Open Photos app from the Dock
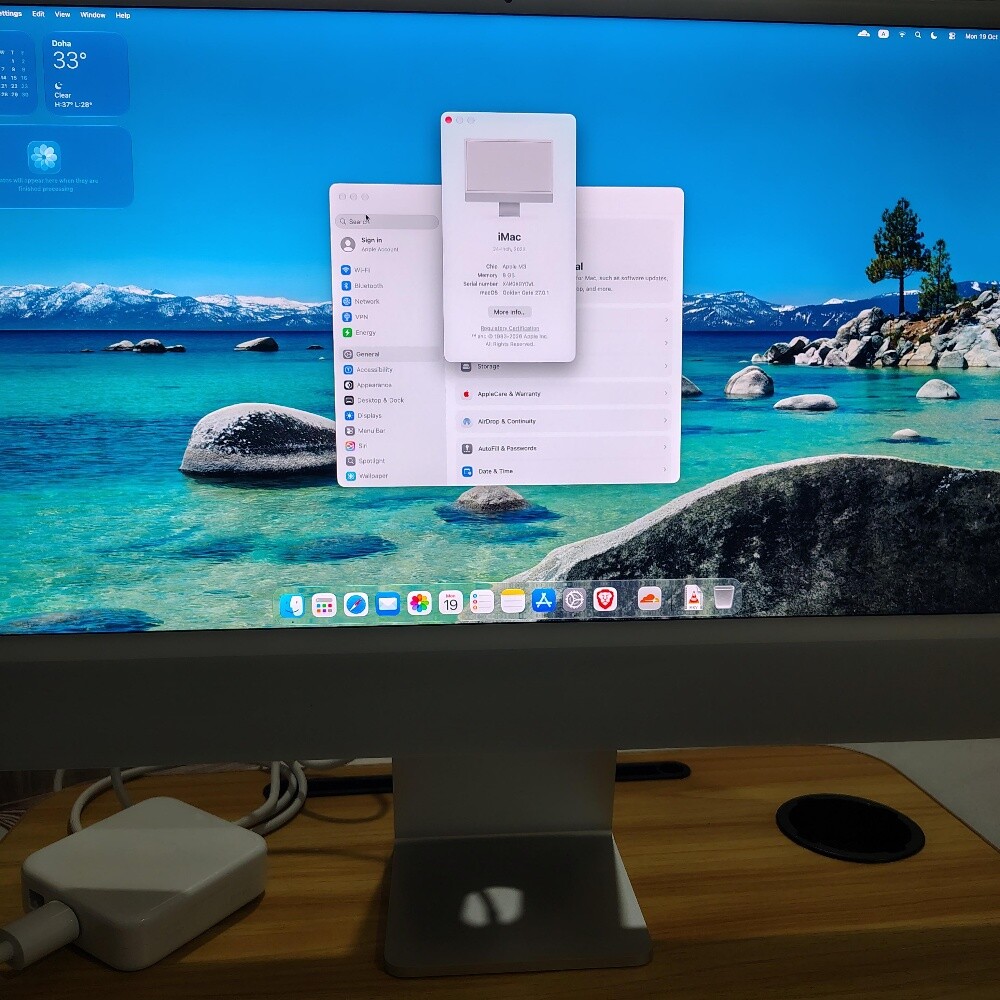The height and width of the screenshot is (1000, 1000). [419, 603]
